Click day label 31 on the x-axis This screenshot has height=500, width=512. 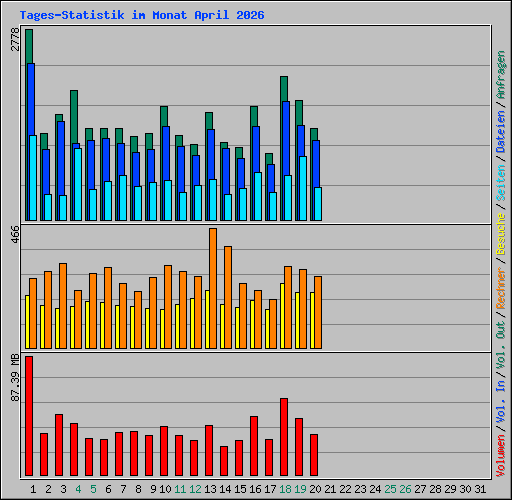coord(480,489)
